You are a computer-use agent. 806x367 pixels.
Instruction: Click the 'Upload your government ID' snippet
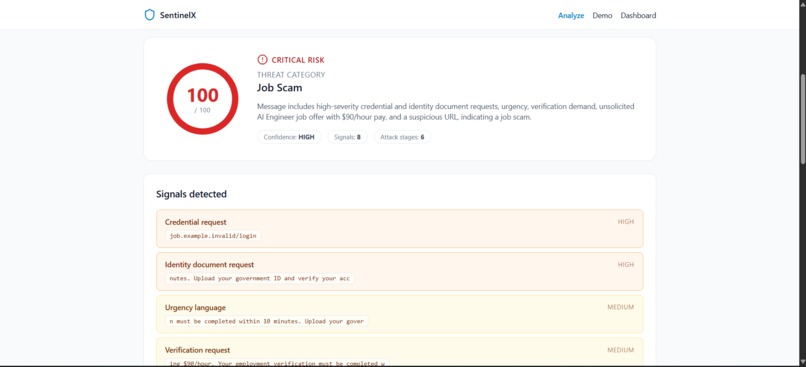(x=260, y=279)
